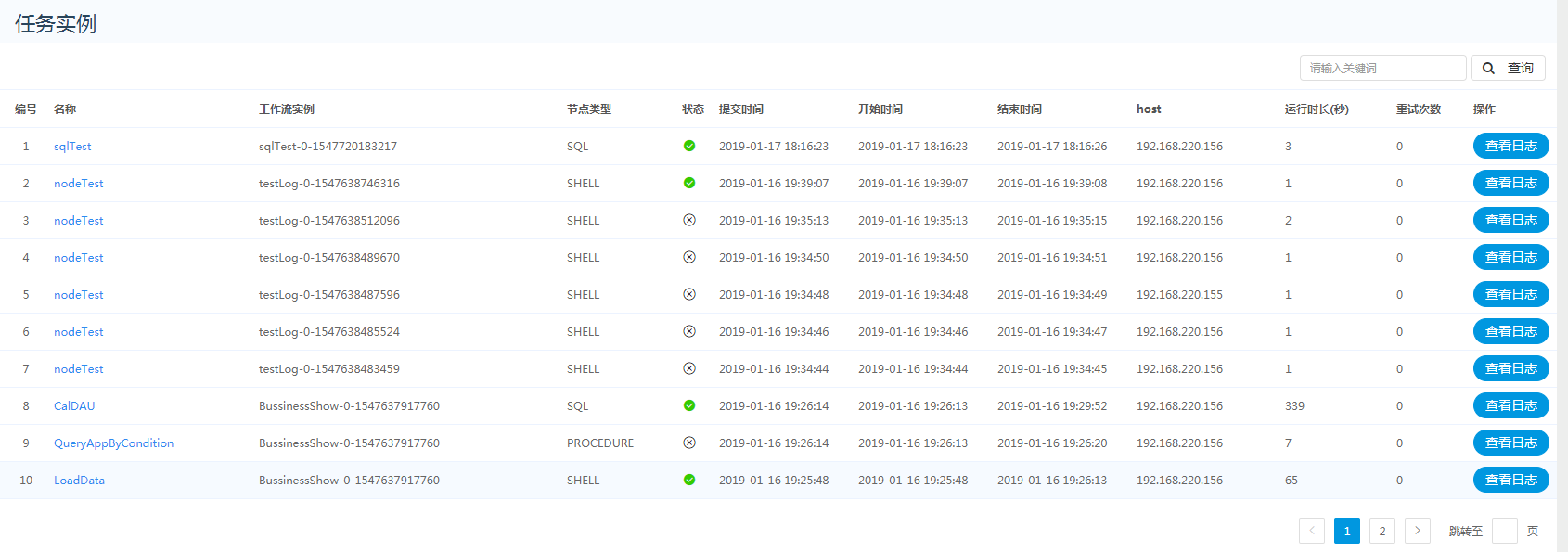View log for testLog-0-1547638483459 row
1568x552 pixels.
pyautogui.click(x=1511, y=368)
